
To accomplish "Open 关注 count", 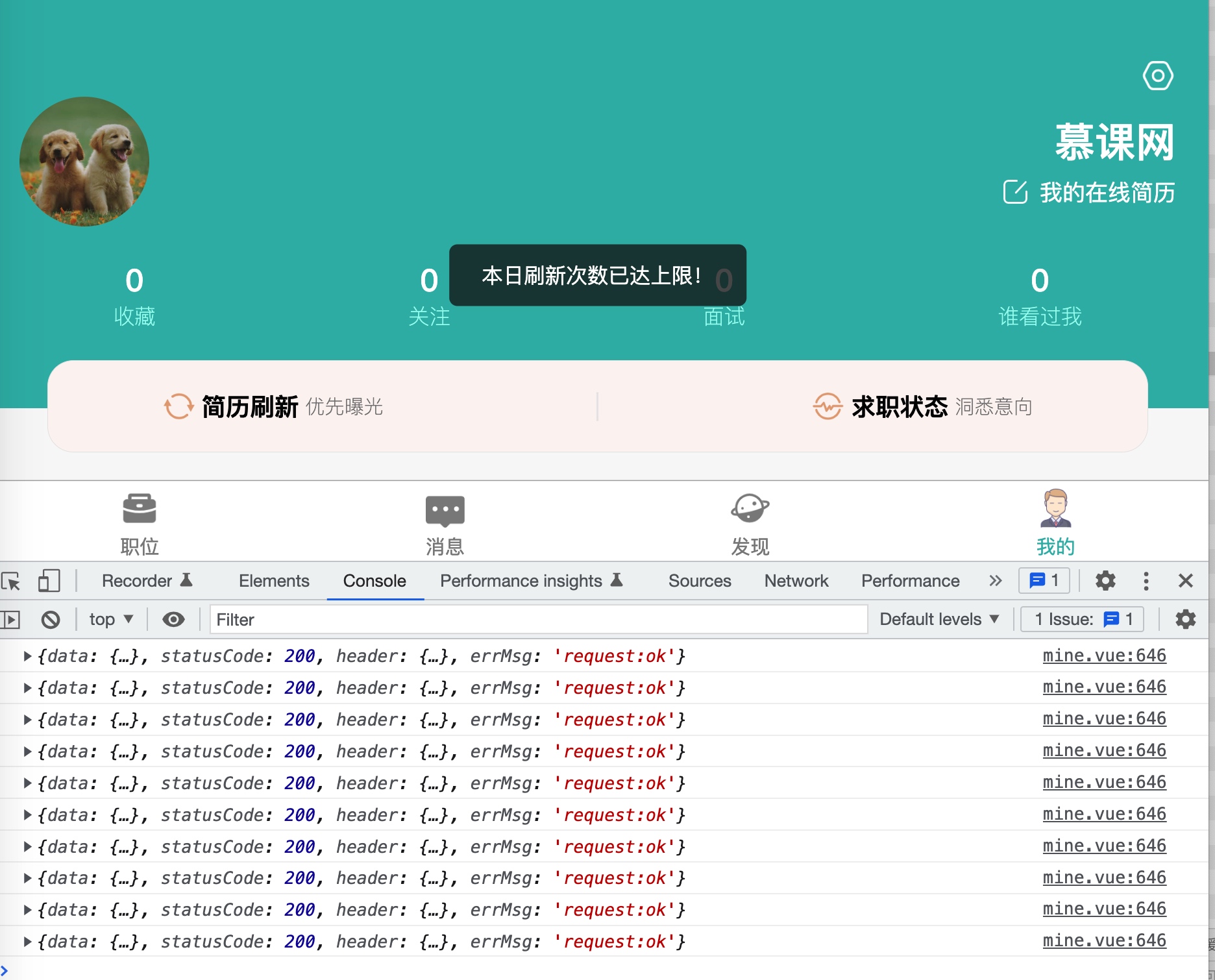I will [x=429, y=297].
